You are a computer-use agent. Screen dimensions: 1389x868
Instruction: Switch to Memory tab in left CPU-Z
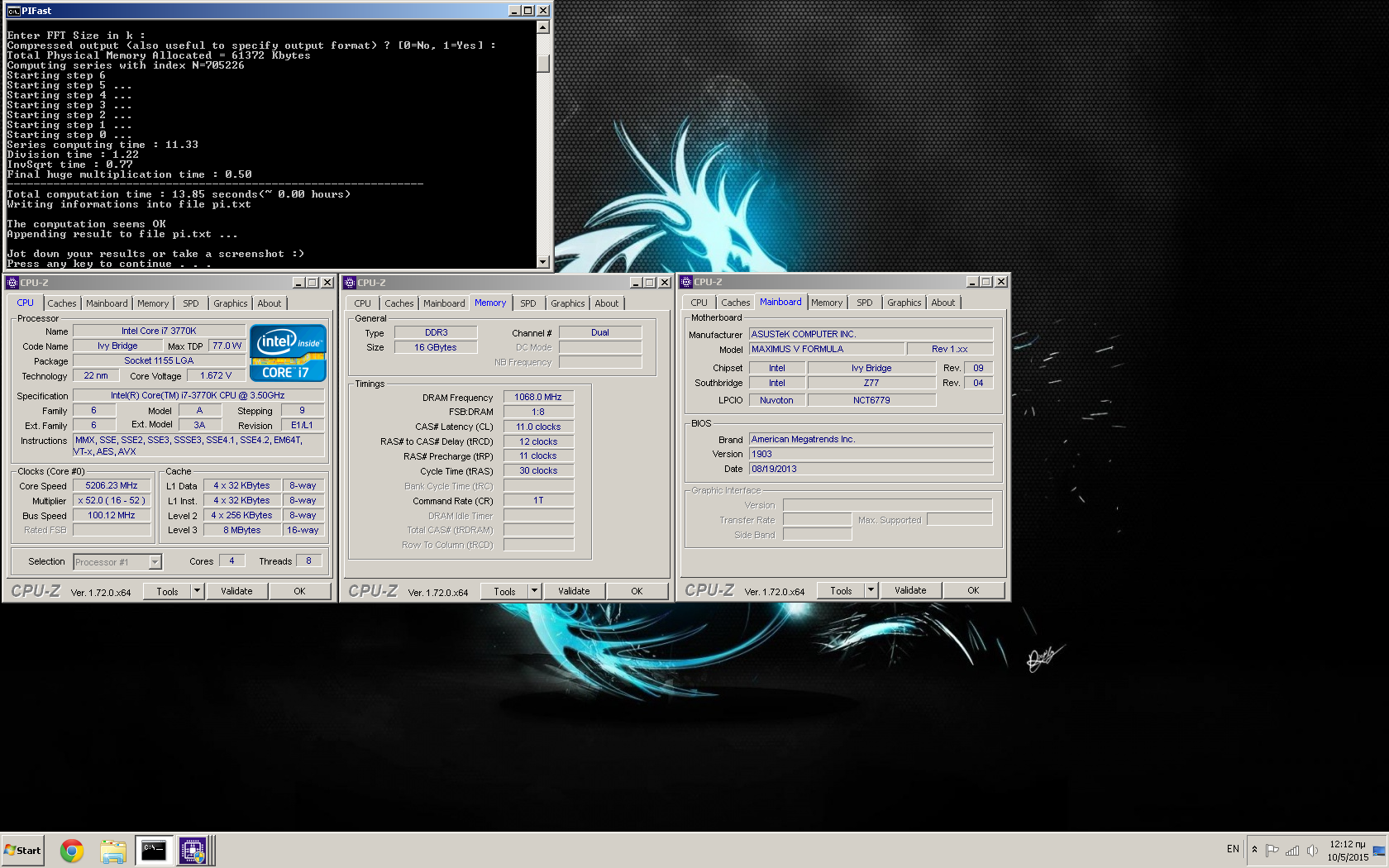(x=153, y=303)
